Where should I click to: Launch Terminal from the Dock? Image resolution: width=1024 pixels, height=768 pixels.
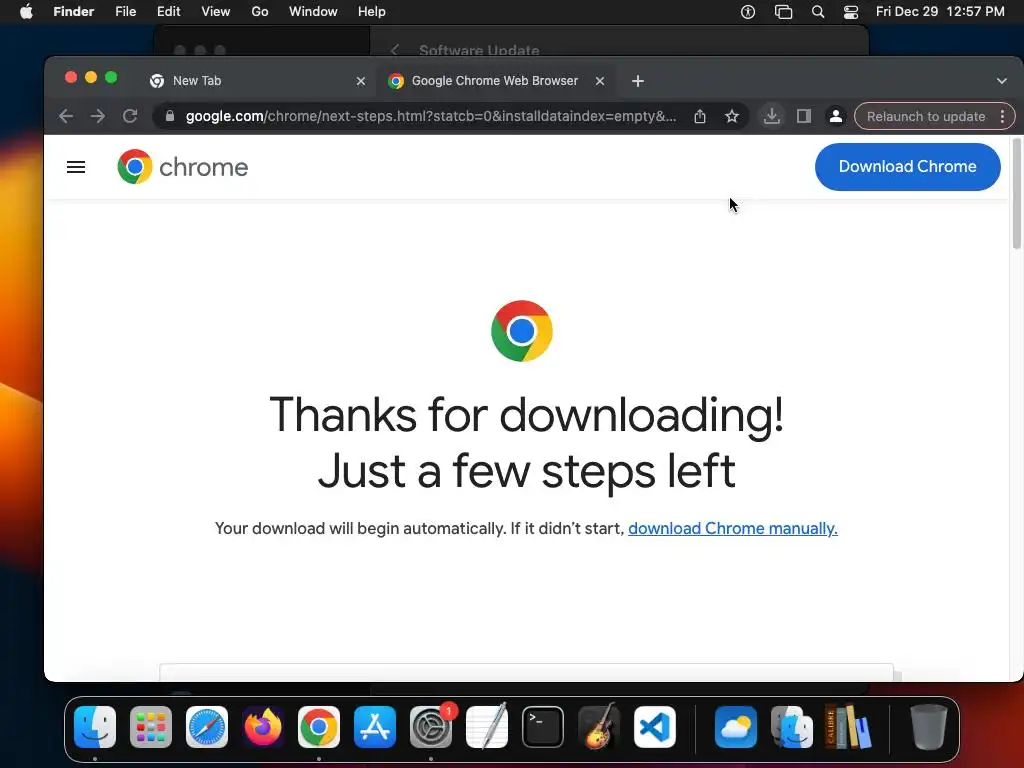click(543, 727)
